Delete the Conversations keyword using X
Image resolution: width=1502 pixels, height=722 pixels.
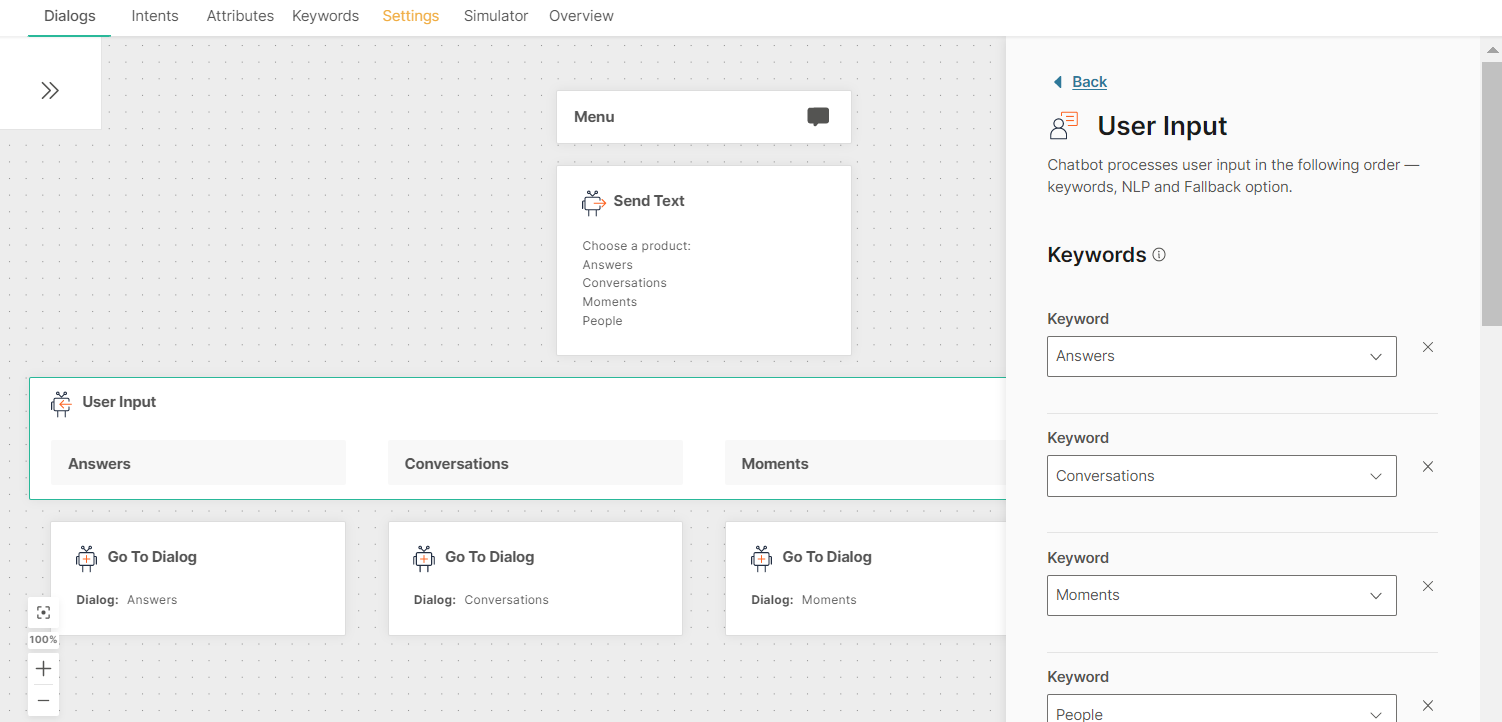(x=1428, y=467)
